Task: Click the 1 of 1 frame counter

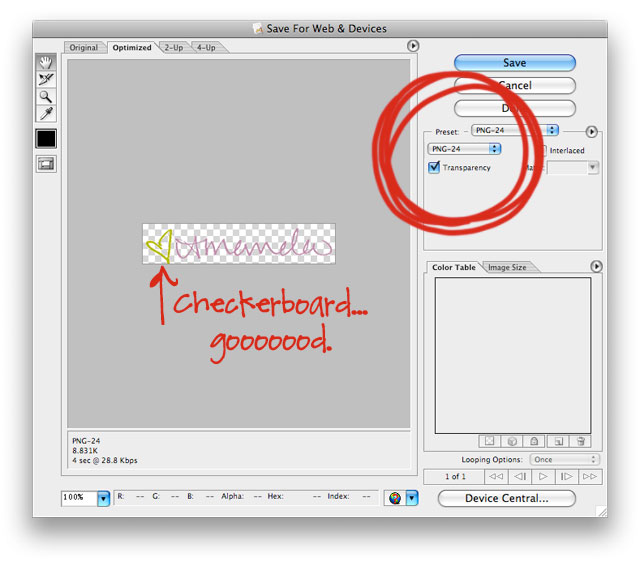Action: tap(455, 476)
